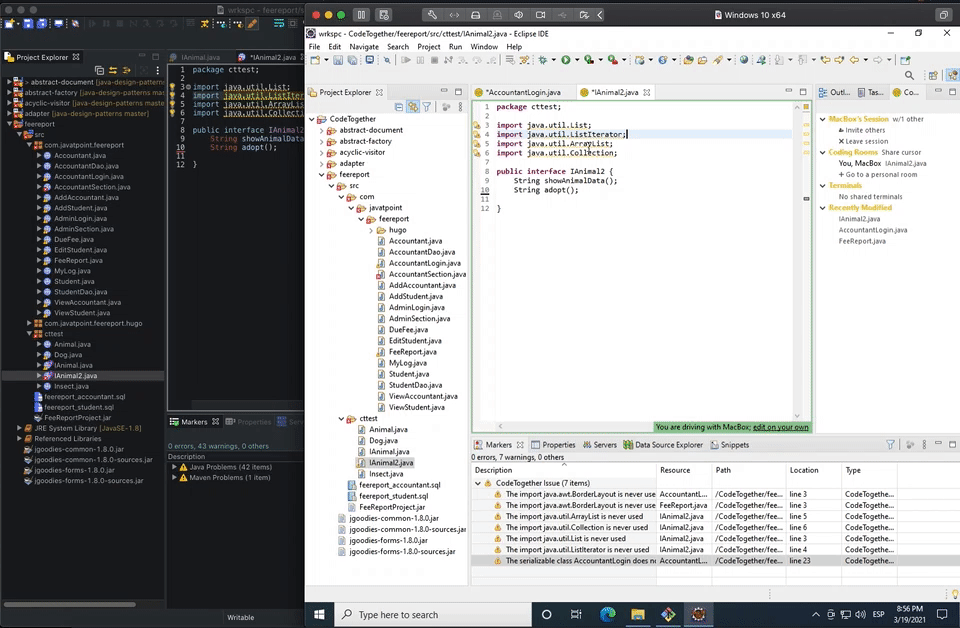Expand the abstract-document project node

[320, 130]
